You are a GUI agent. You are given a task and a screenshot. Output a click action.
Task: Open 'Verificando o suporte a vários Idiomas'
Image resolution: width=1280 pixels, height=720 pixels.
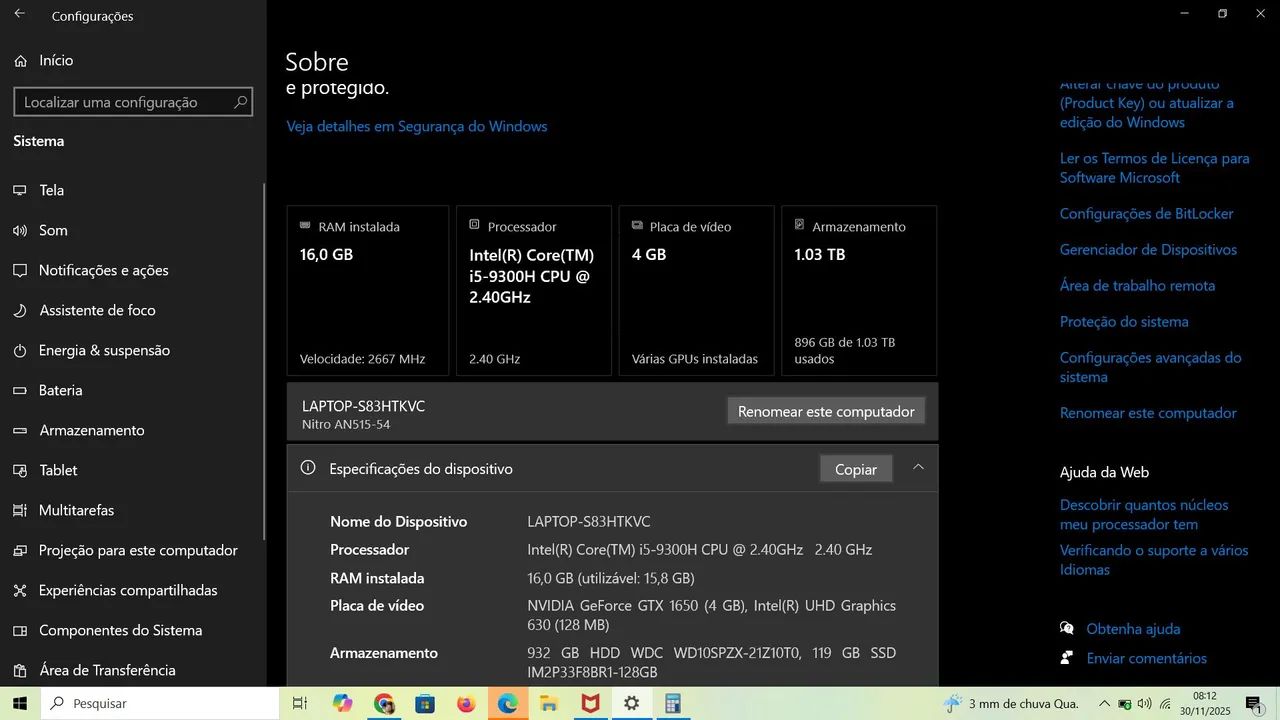point(1154,560)
